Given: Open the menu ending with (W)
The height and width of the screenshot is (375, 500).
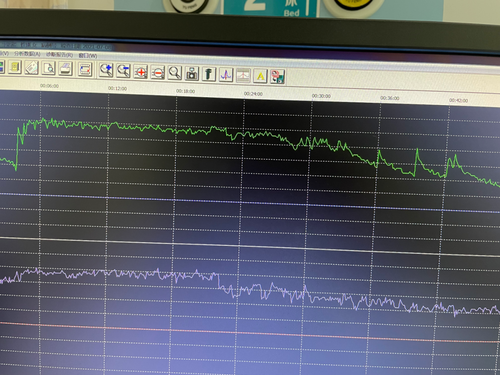Looking at the screenshot, I should click(88, 55).
